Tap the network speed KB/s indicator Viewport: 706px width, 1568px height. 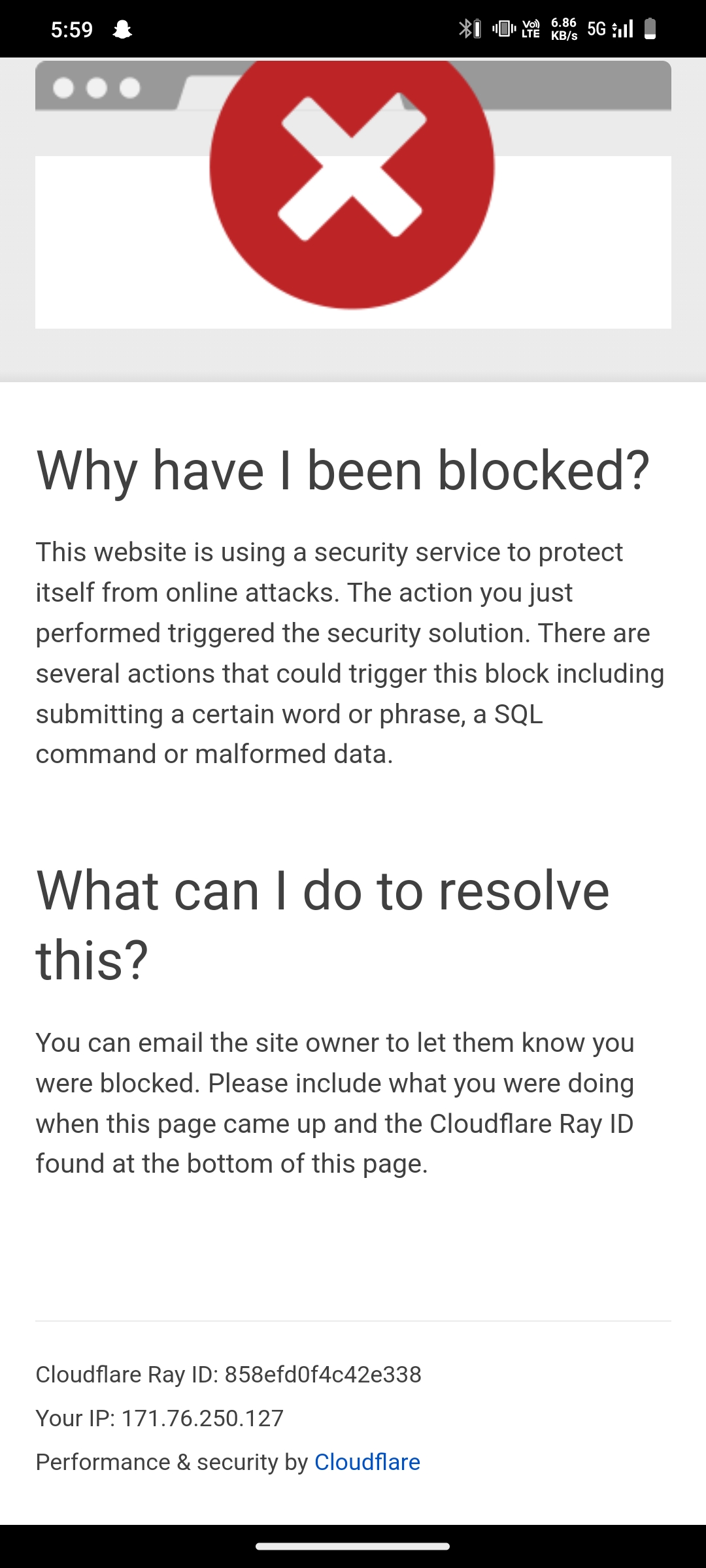pos(564,29)
